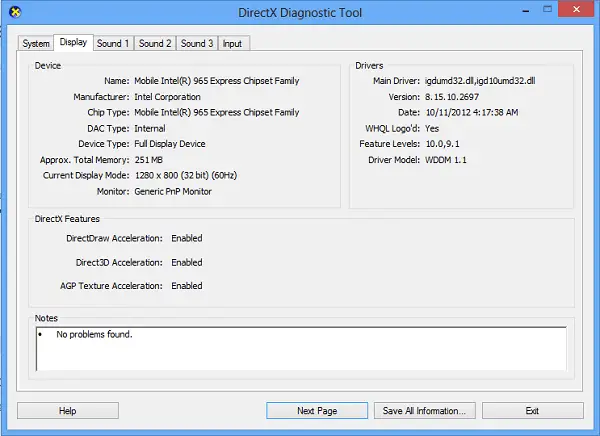
Task: Click driver date '10/11/2012 4:17:38 AM'
Action: click(472, 113)
